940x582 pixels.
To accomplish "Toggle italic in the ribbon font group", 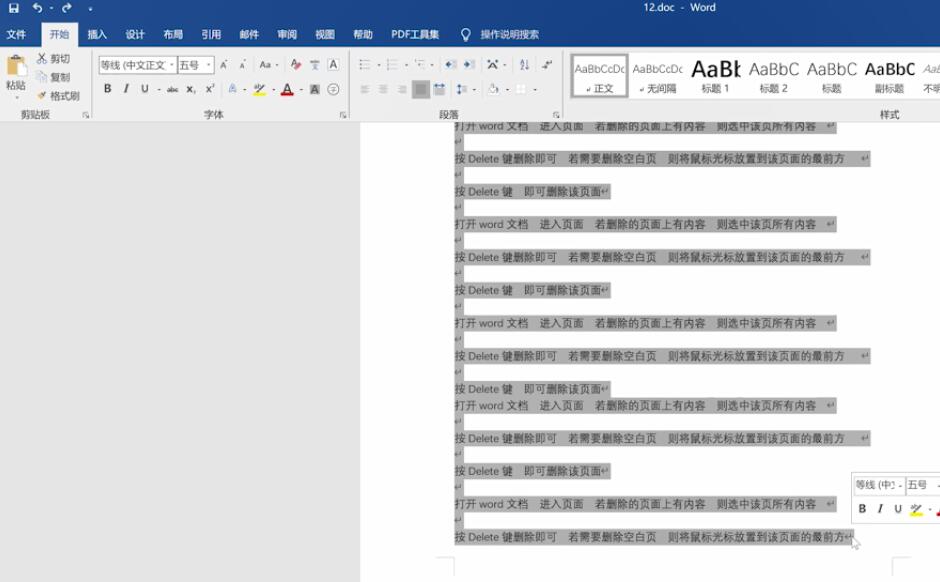I will tap(126, 89).
